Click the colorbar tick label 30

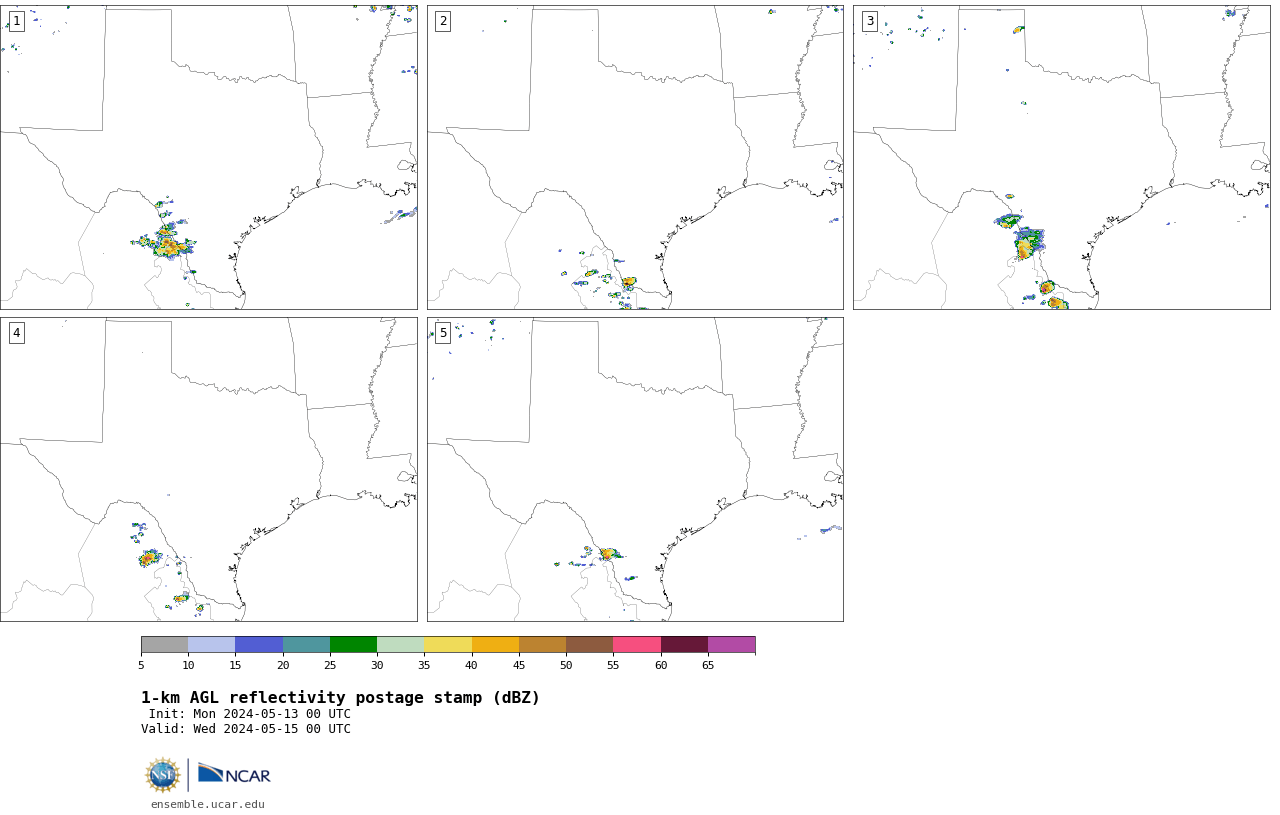coord(377,665)
